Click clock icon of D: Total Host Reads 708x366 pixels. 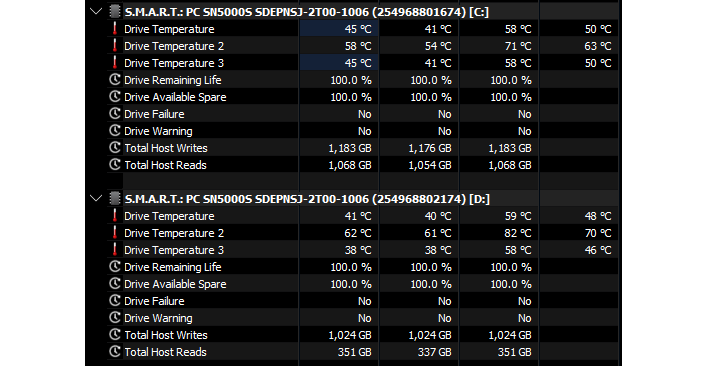115,352
